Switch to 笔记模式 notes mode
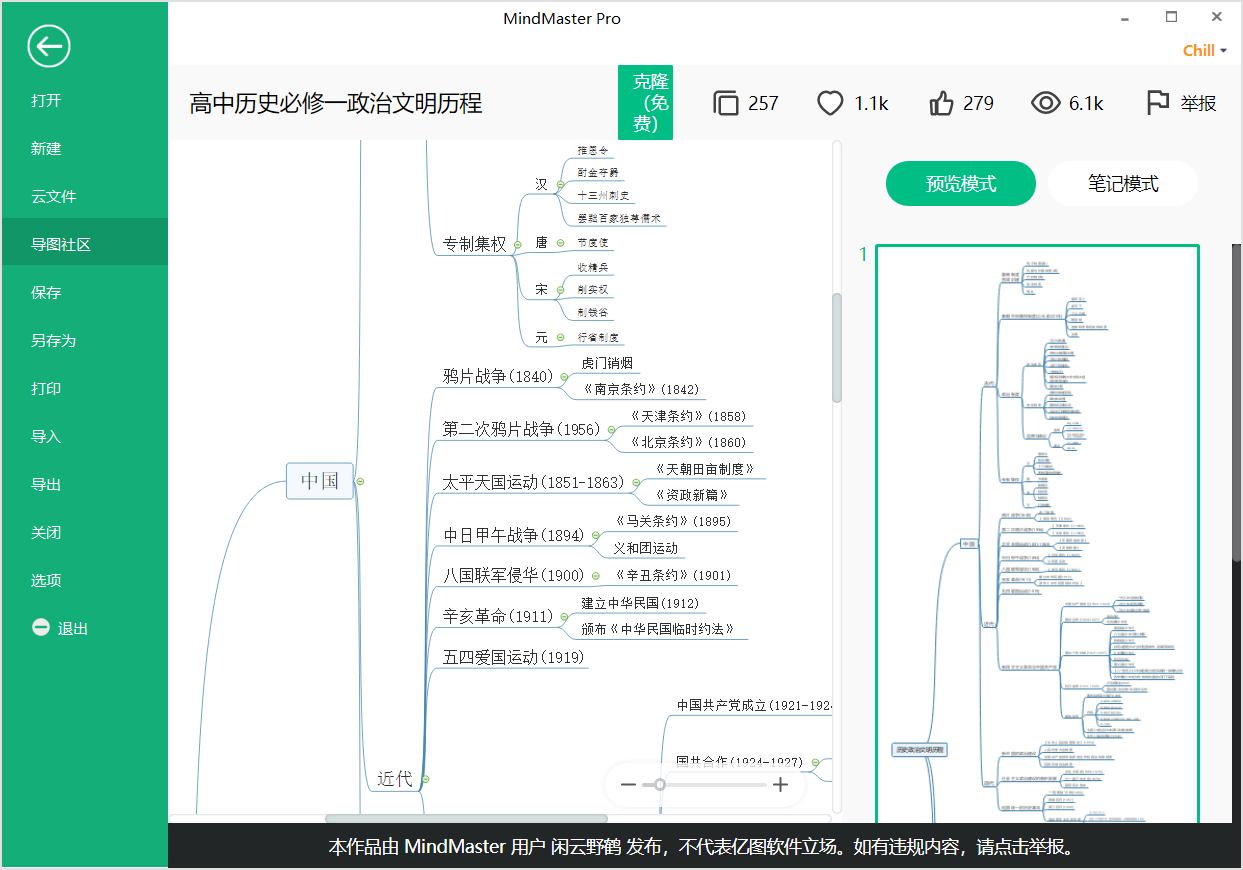The height and width of the screenshot is (870, 1243). tap(1123, 184)
